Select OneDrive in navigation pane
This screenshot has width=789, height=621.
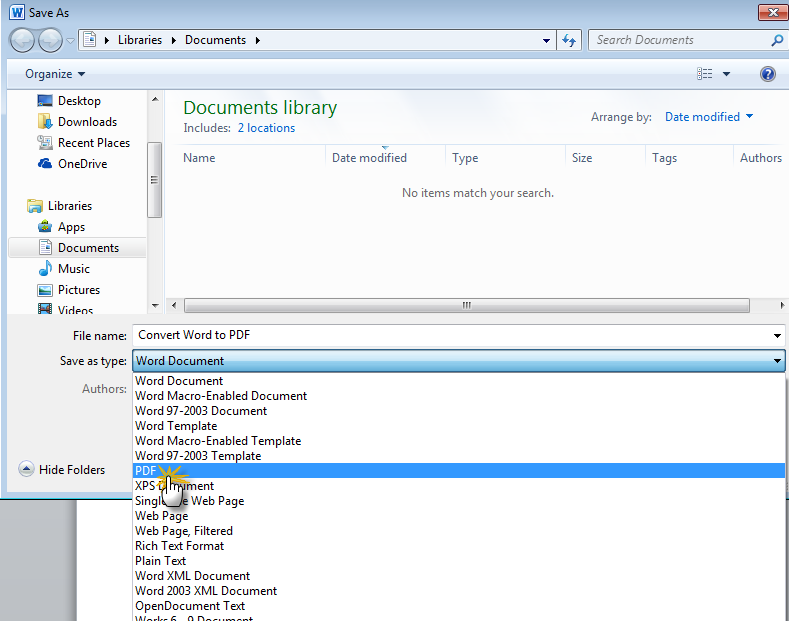coord(82,164)
